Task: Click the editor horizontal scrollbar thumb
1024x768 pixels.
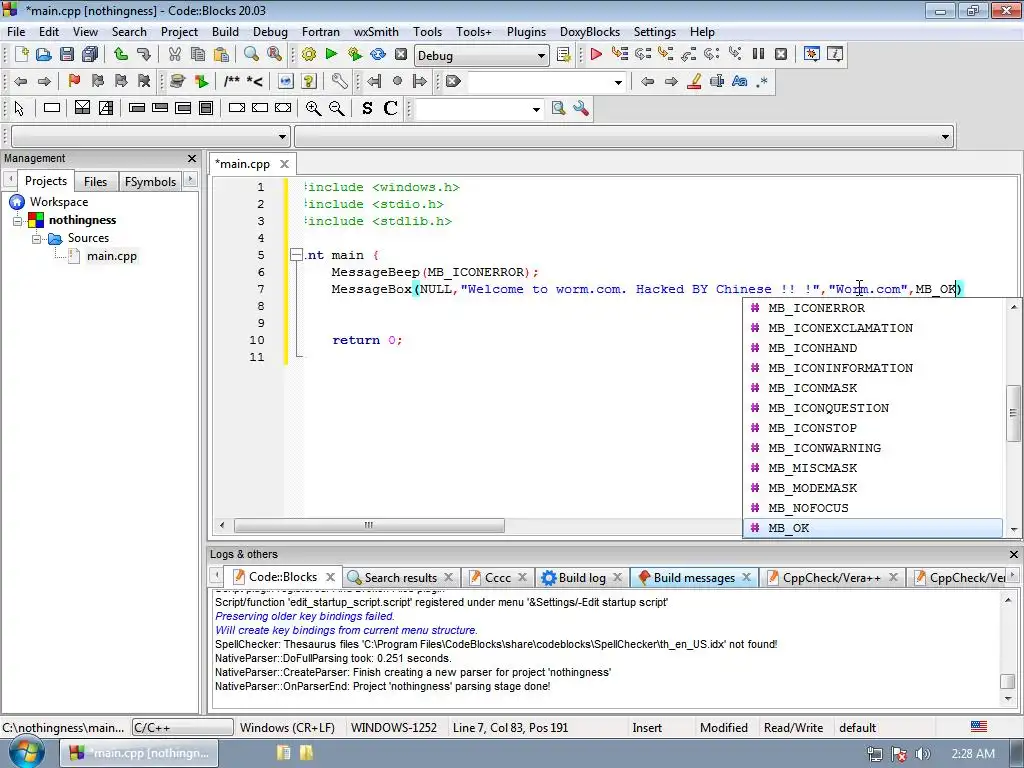Action: (x=369, y=525)
